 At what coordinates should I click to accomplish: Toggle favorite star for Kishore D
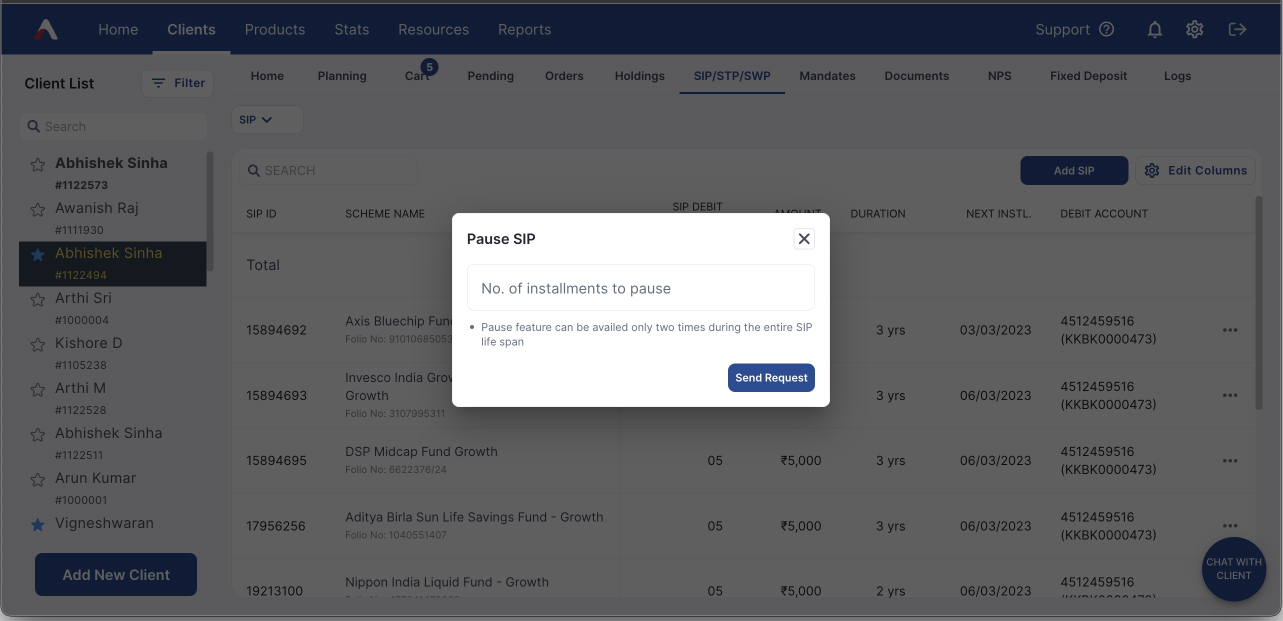[38, 345]
